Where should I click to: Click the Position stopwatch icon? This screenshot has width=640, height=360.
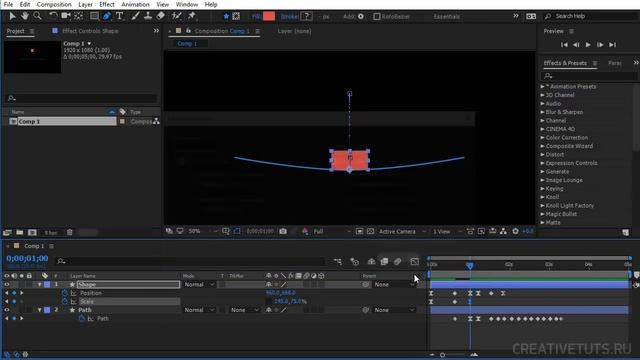point(64,293)
